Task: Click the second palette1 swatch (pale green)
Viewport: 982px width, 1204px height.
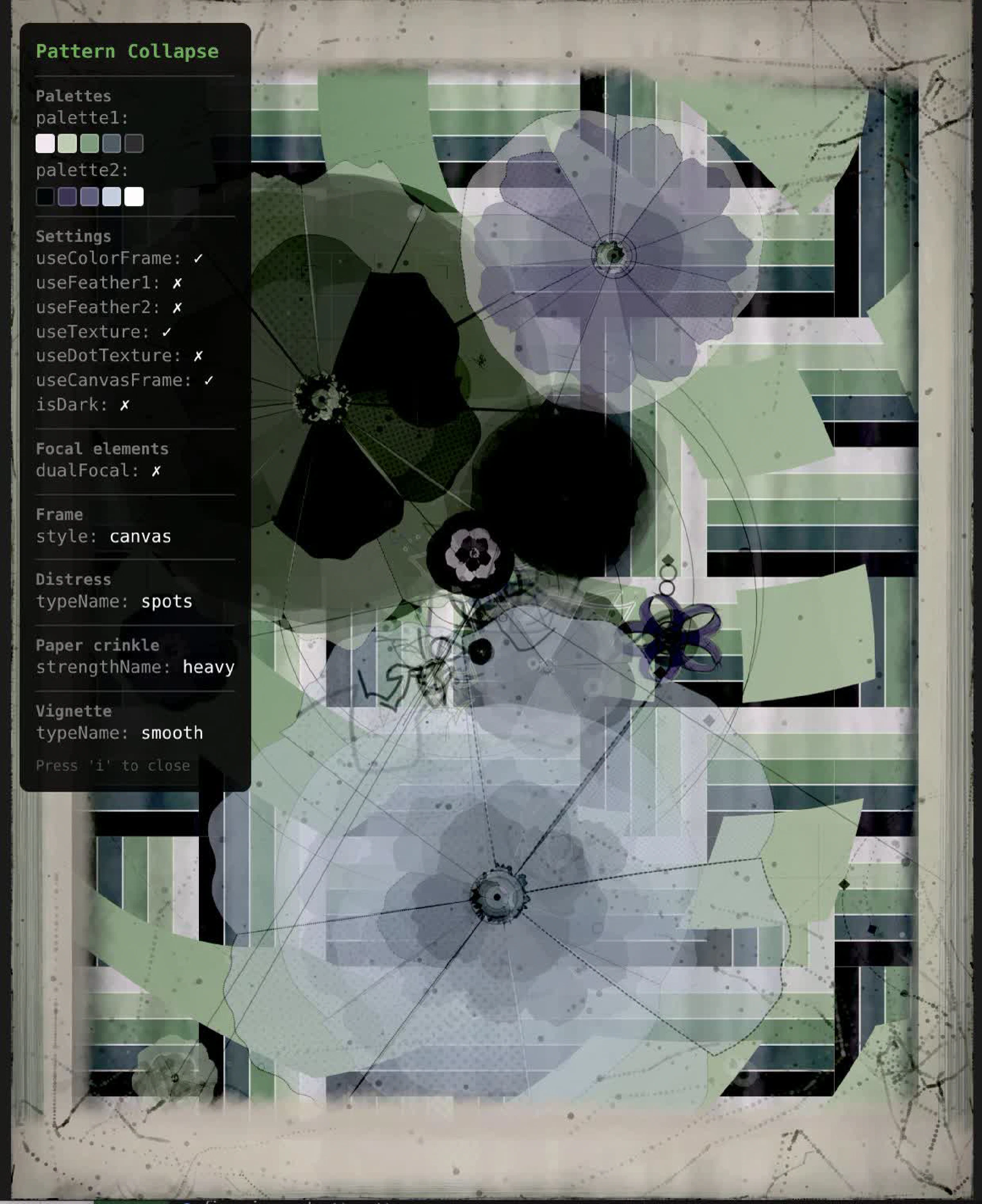Action: [68, 144]
